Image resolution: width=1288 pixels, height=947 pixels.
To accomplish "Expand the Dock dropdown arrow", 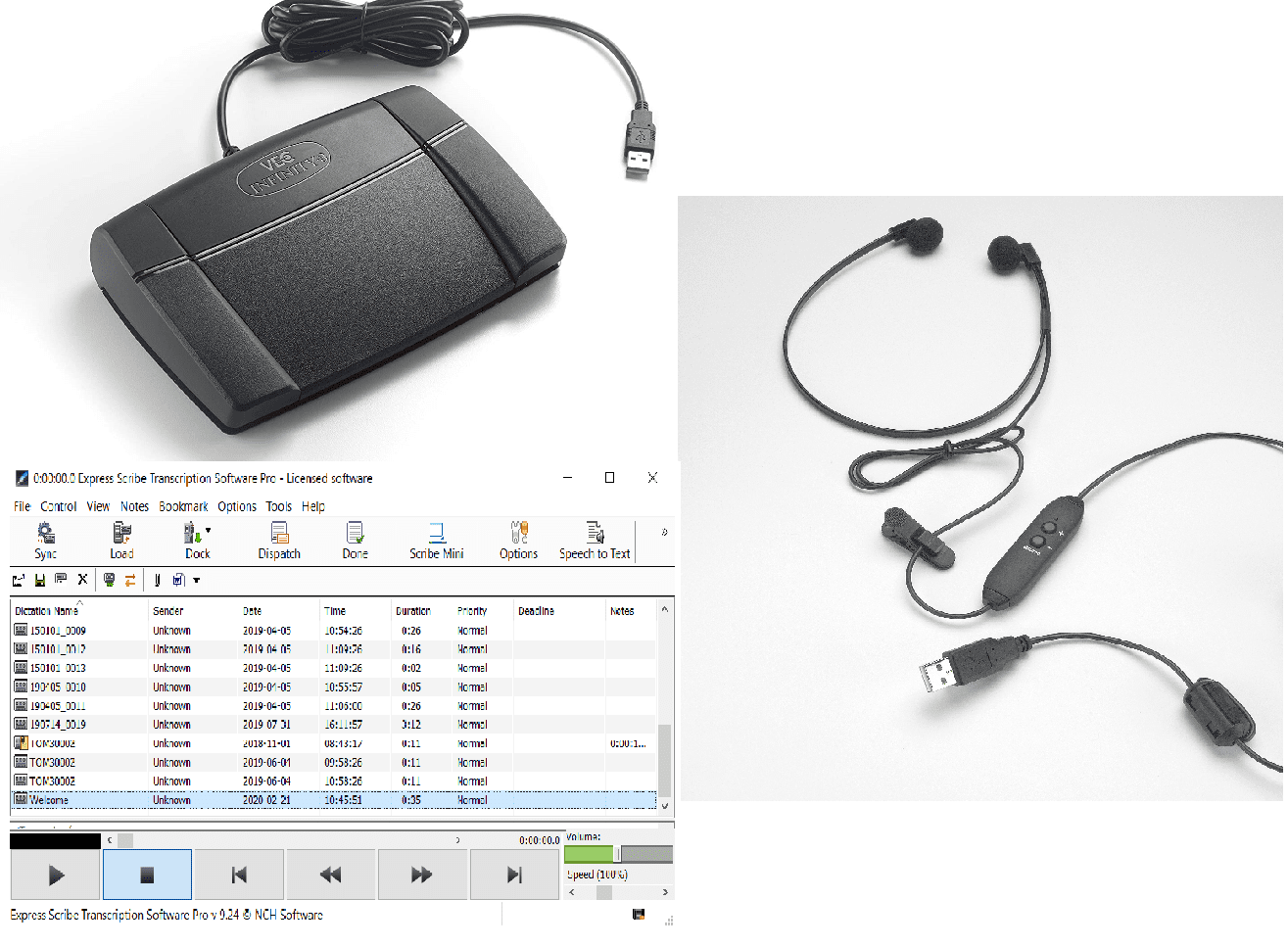I will (208, 531).
